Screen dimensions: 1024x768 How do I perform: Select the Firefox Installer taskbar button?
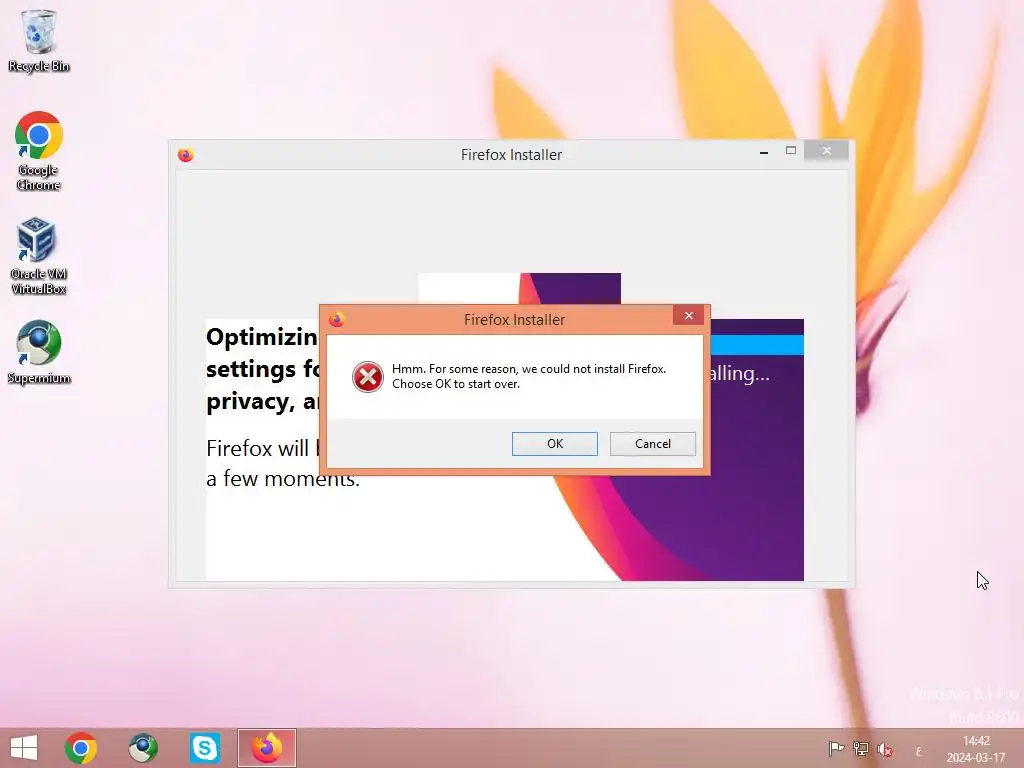[x=266, y=748]
